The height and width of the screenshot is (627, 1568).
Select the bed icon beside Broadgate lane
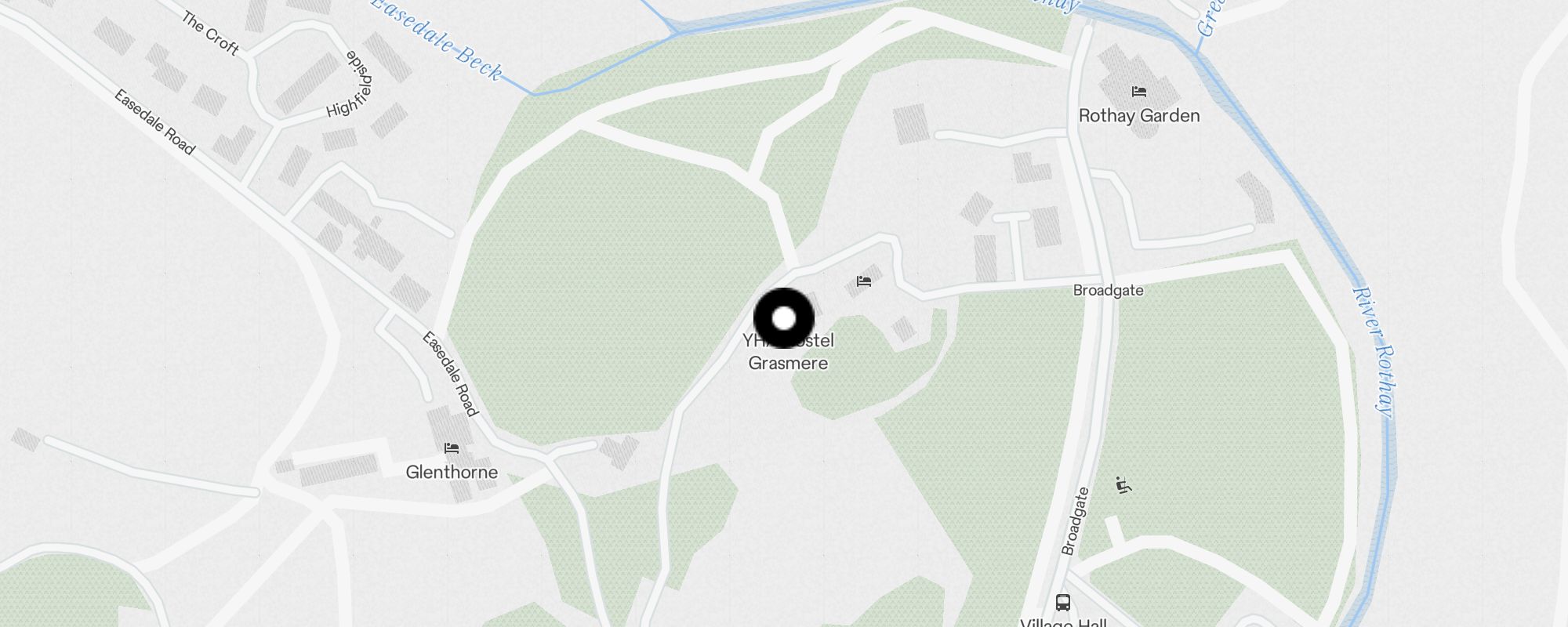click(x=864, y=281)
